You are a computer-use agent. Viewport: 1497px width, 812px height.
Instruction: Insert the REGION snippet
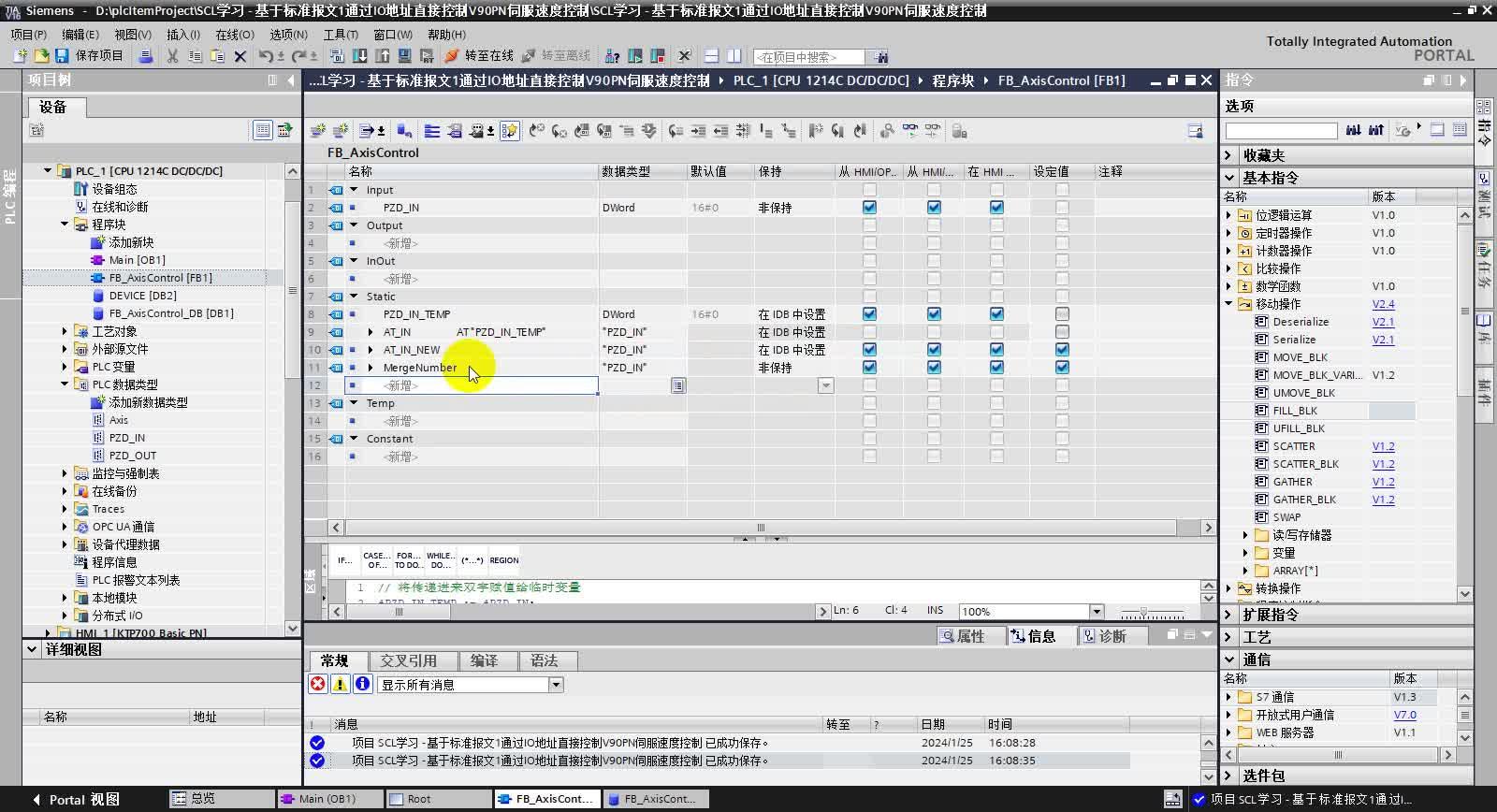click(x=503, y=560)
